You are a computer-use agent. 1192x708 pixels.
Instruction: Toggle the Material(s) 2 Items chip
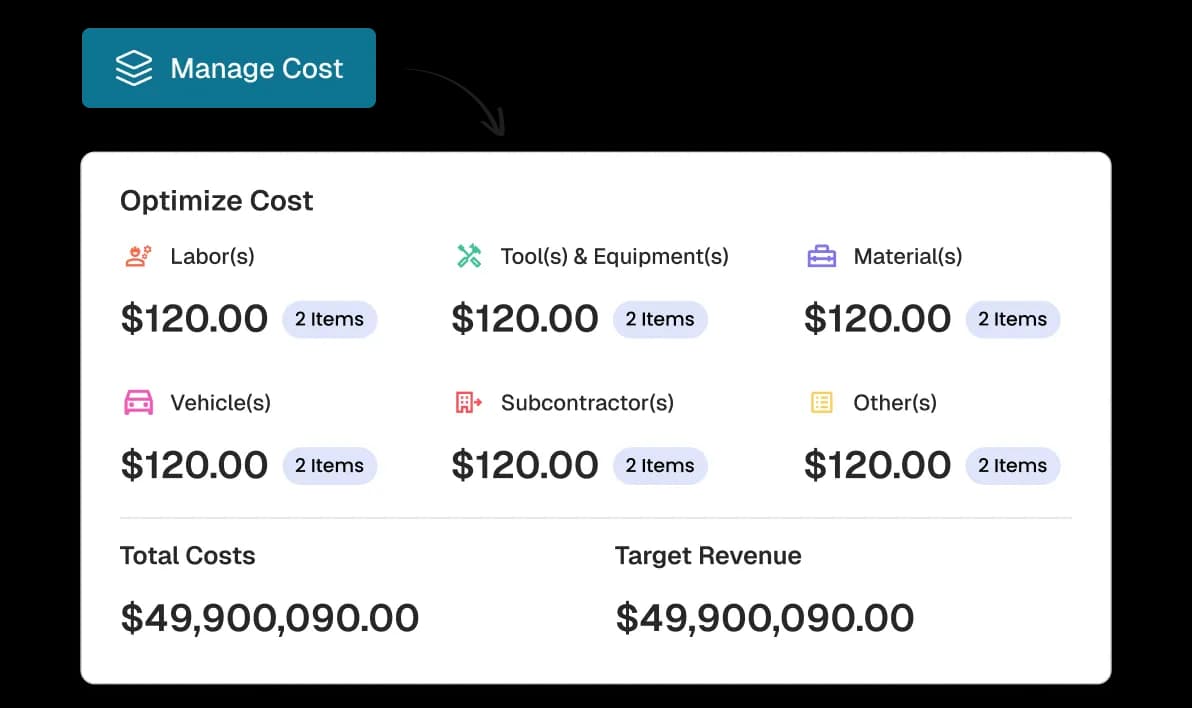[1012, 319]
